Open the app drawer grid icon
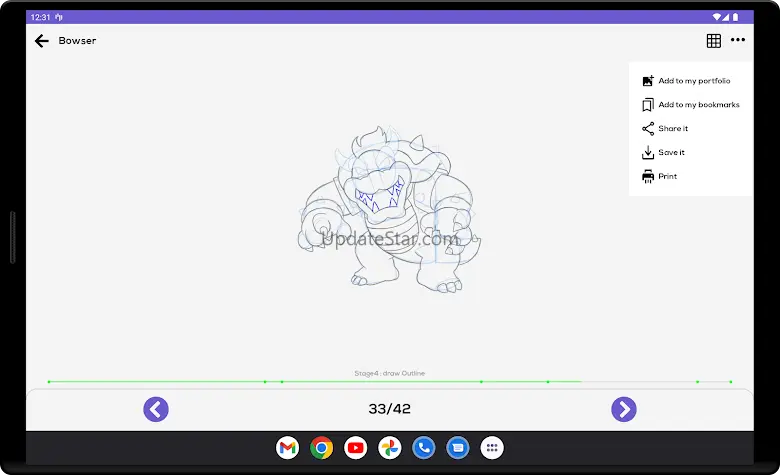Image resolution: width=780 pixels, height=475 pixels. tap(492, 448)
